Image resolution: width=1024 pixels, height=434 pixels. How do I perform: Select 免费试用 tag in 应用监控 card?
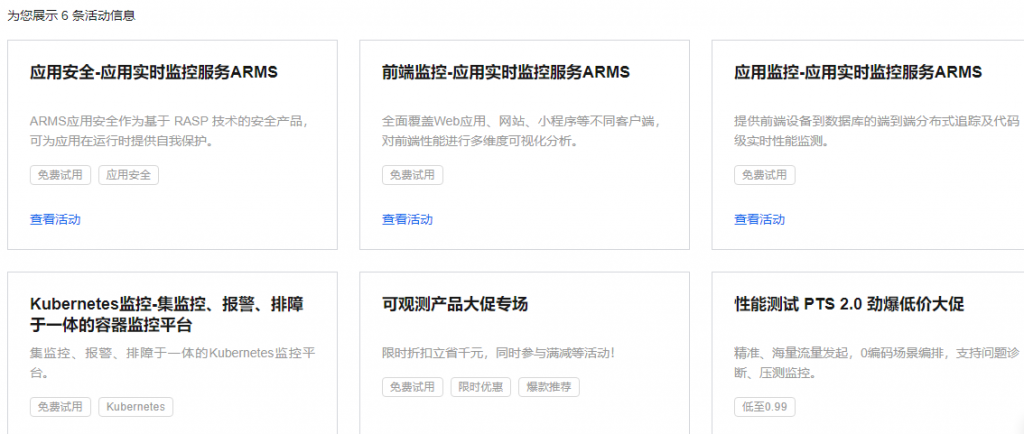[765, 175]
